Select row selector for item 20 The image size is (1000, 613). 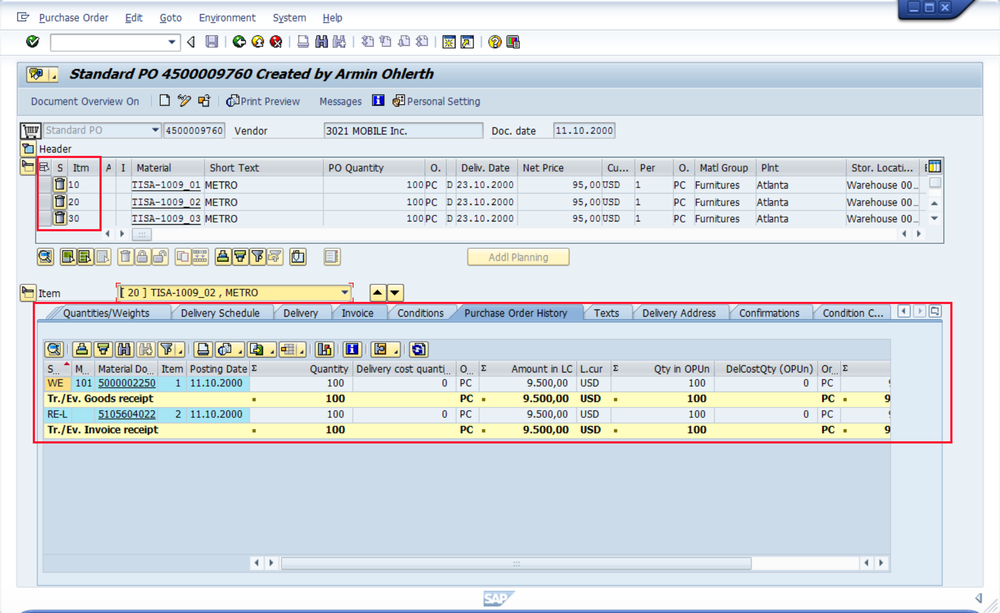point(45,202)
